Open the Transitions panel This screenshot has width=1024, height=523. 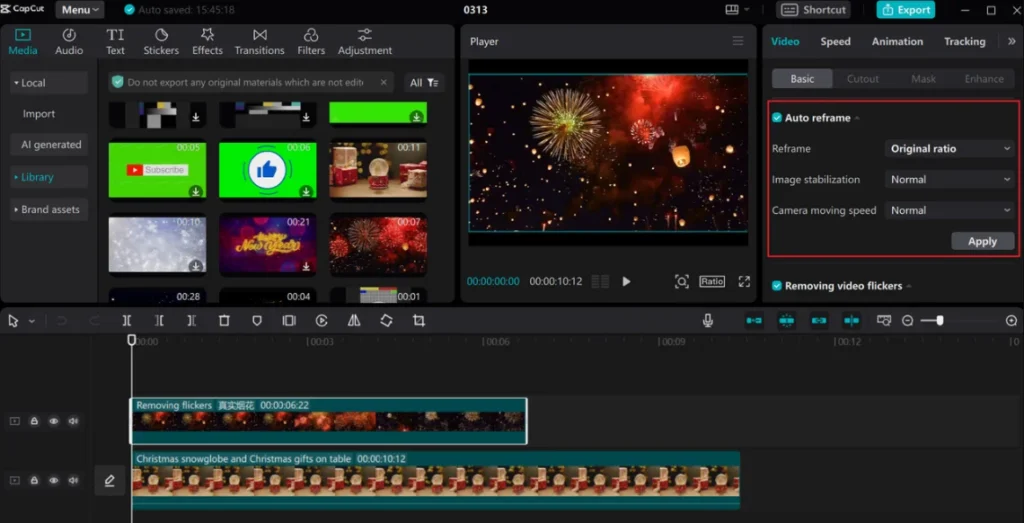[x=259, y=41]
